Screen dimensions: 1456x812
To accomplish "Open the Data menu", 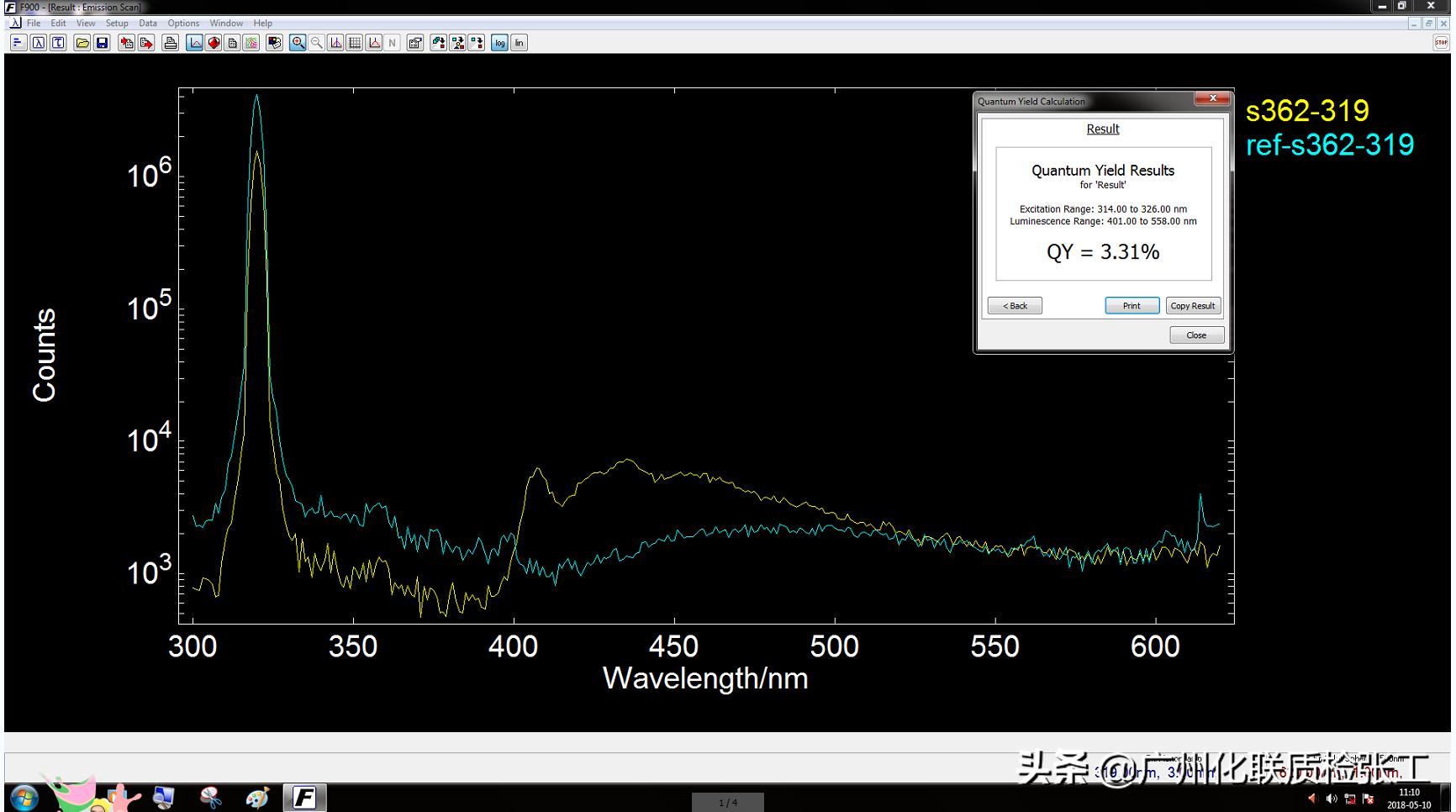I will point(148,24).
